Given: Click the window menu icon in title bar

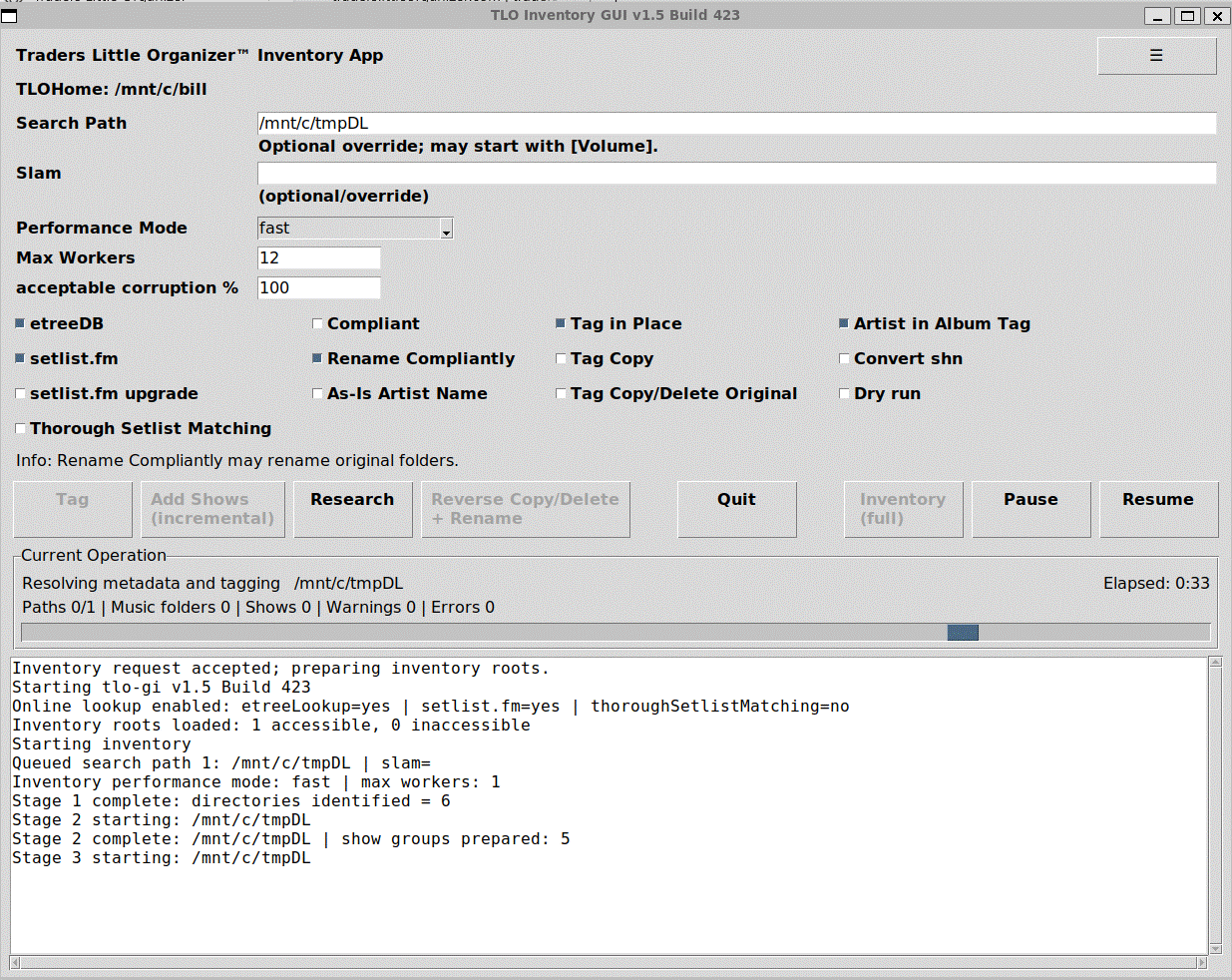Looking at the screenshot, I should click(10, 16).
